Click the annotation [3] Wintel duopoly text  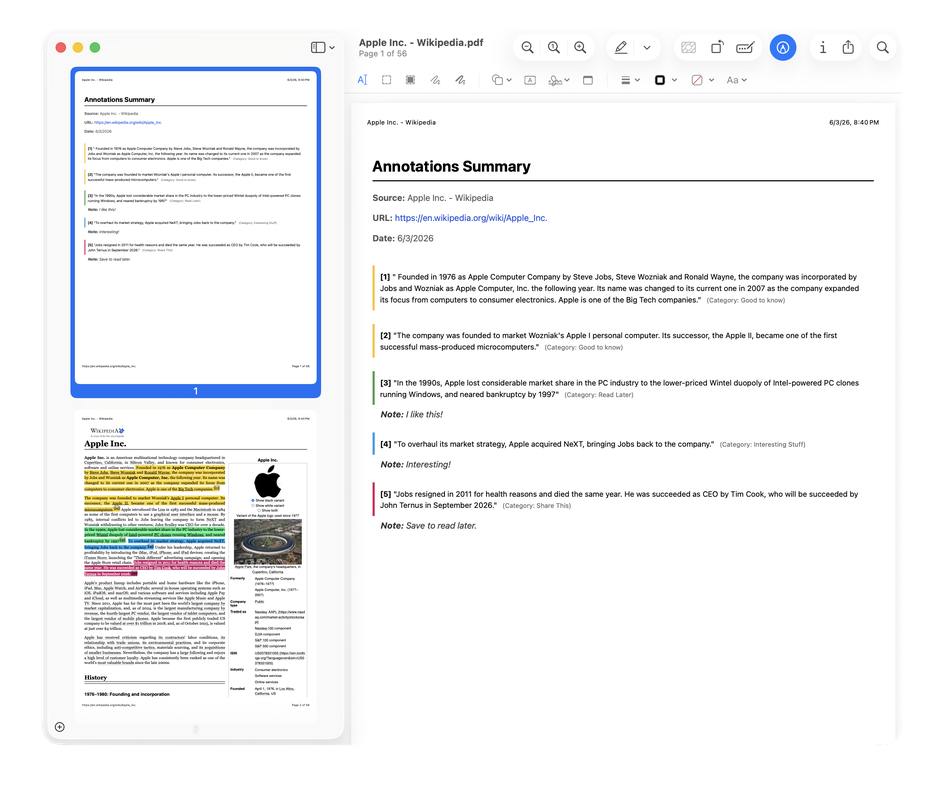click(x=620, y=388)
